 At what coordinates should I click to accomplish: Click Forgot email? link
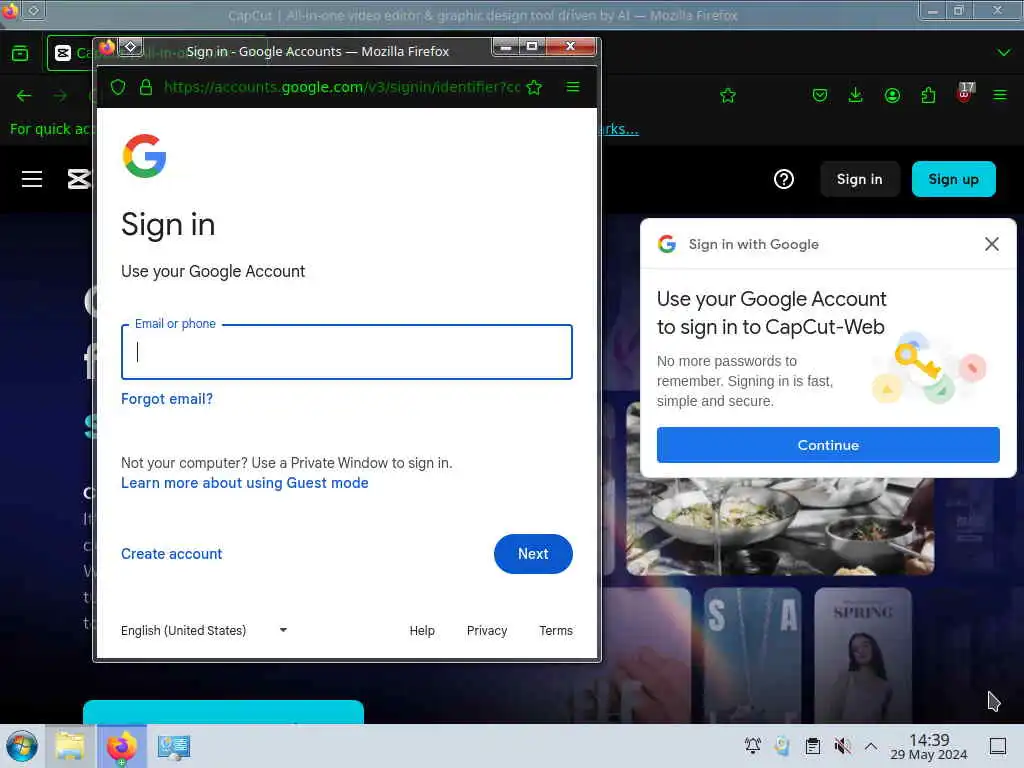pyautogui.click(x=167, y=399)
